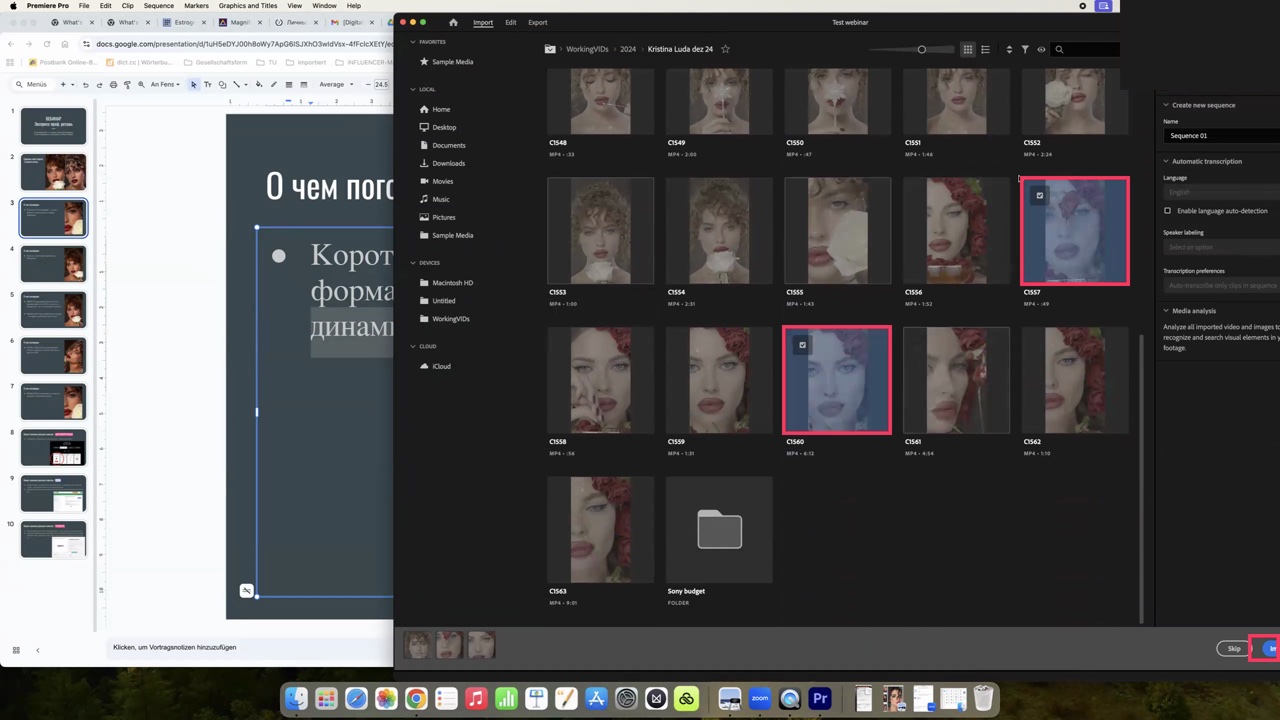The height and width of the screenshot is (720, 1280).
Task: Click the Home icon in Premiere's header
Action: pos(453,22)
